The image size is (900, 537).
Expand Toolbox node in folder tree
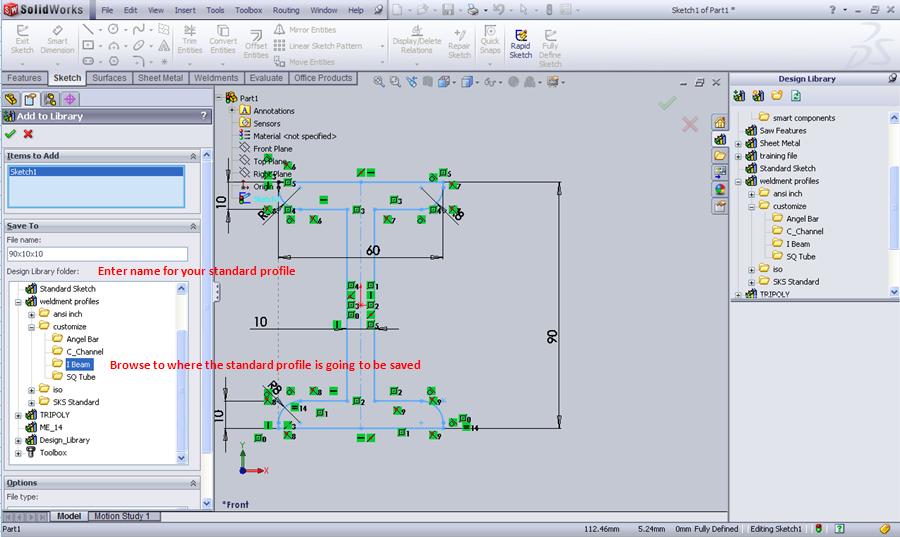(x=18, y=453)
